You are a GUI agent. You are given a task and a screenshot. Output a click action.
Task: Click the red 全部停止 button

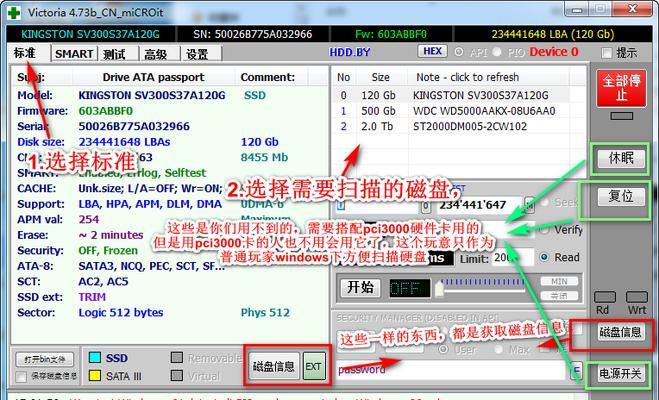coord(621,88)
